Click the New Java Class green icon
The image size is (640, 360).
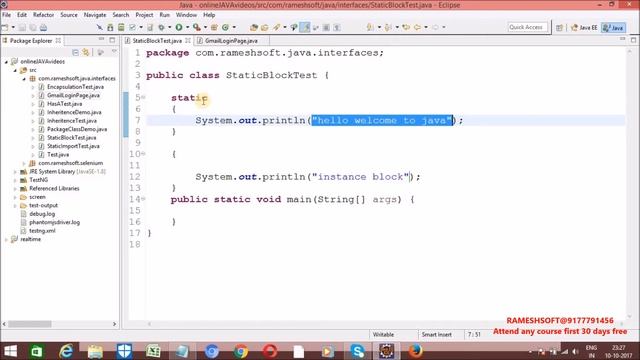(x=225, y=27)
